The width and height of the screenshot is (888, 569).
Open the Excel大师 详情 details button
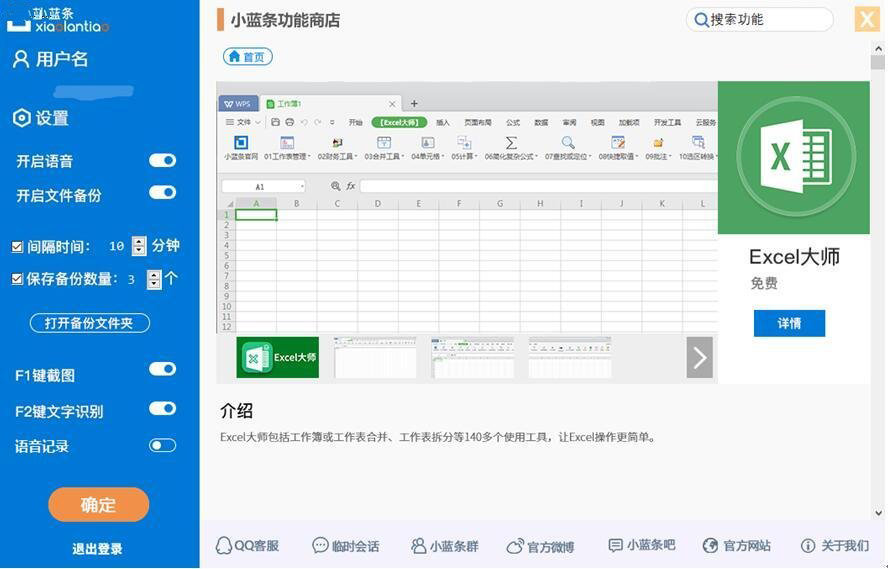click(x=789, y=323)
